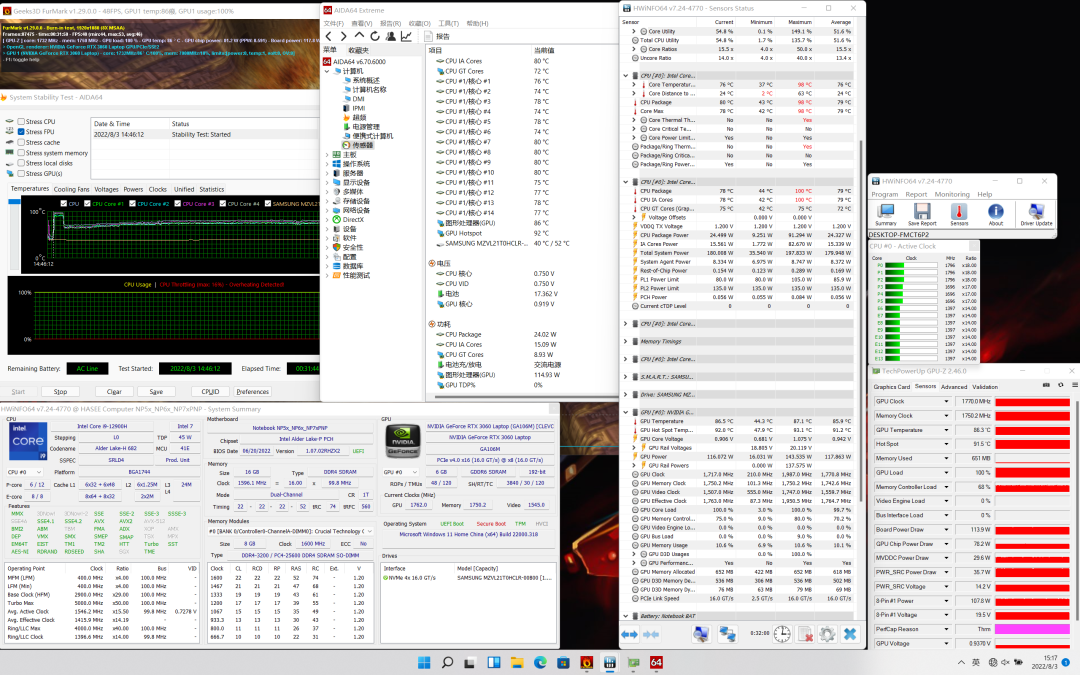Enable Stress system memory checkbox
This screenshot has height=675, width=1080.
coord(21,153)
